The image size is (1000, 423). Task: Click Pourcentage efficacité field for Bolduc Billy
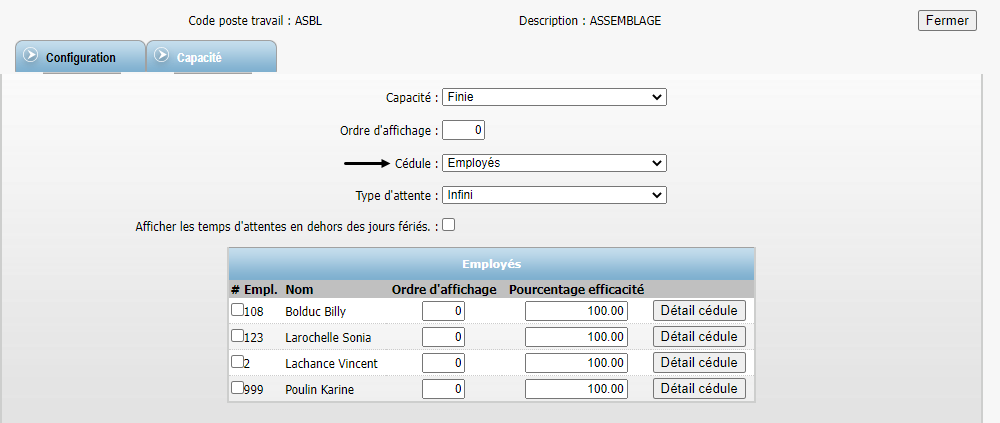[x=576, y=311]
